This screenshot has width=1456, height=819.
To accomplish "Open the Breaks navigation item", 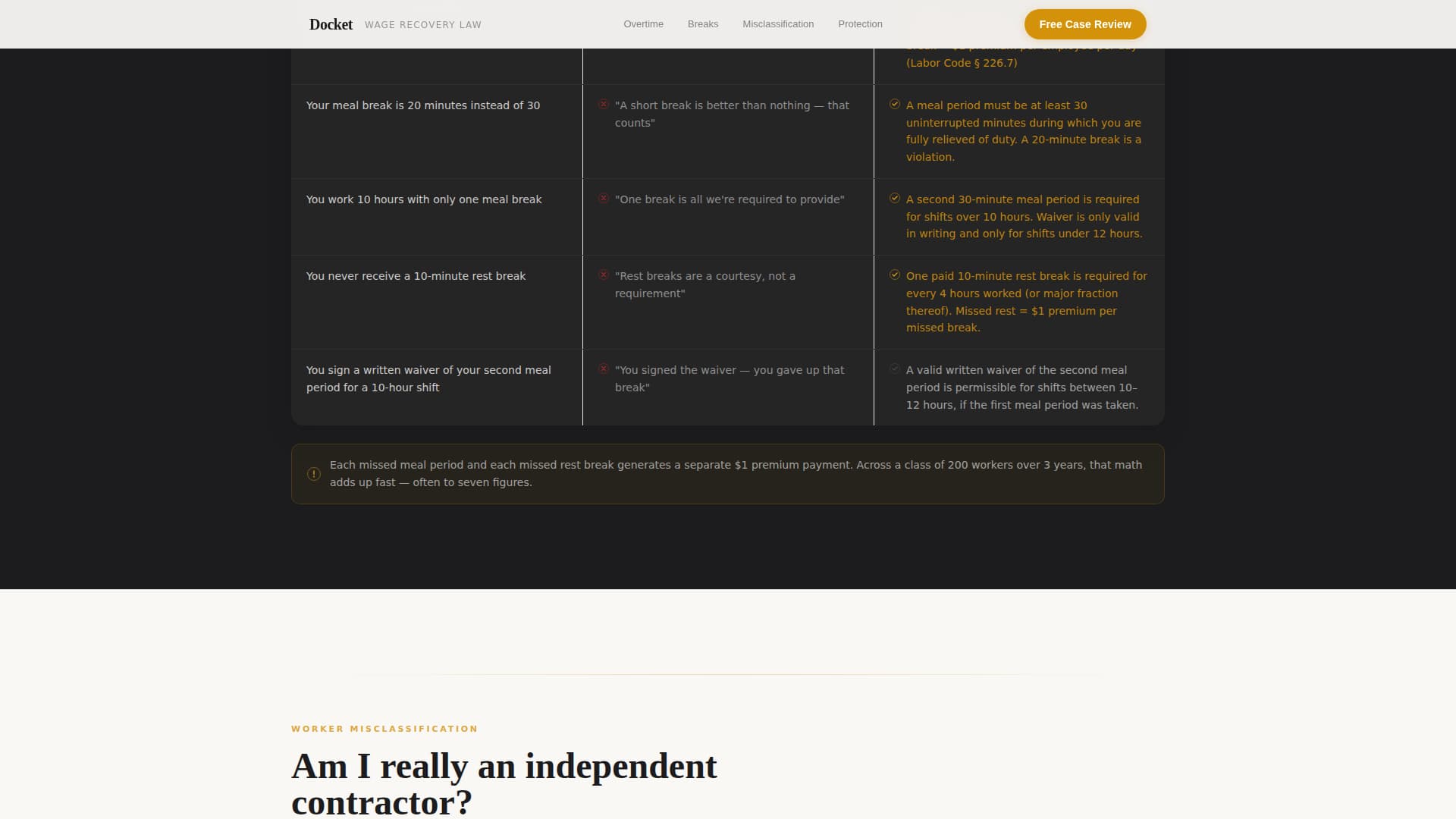I will (x=702, y=24).
